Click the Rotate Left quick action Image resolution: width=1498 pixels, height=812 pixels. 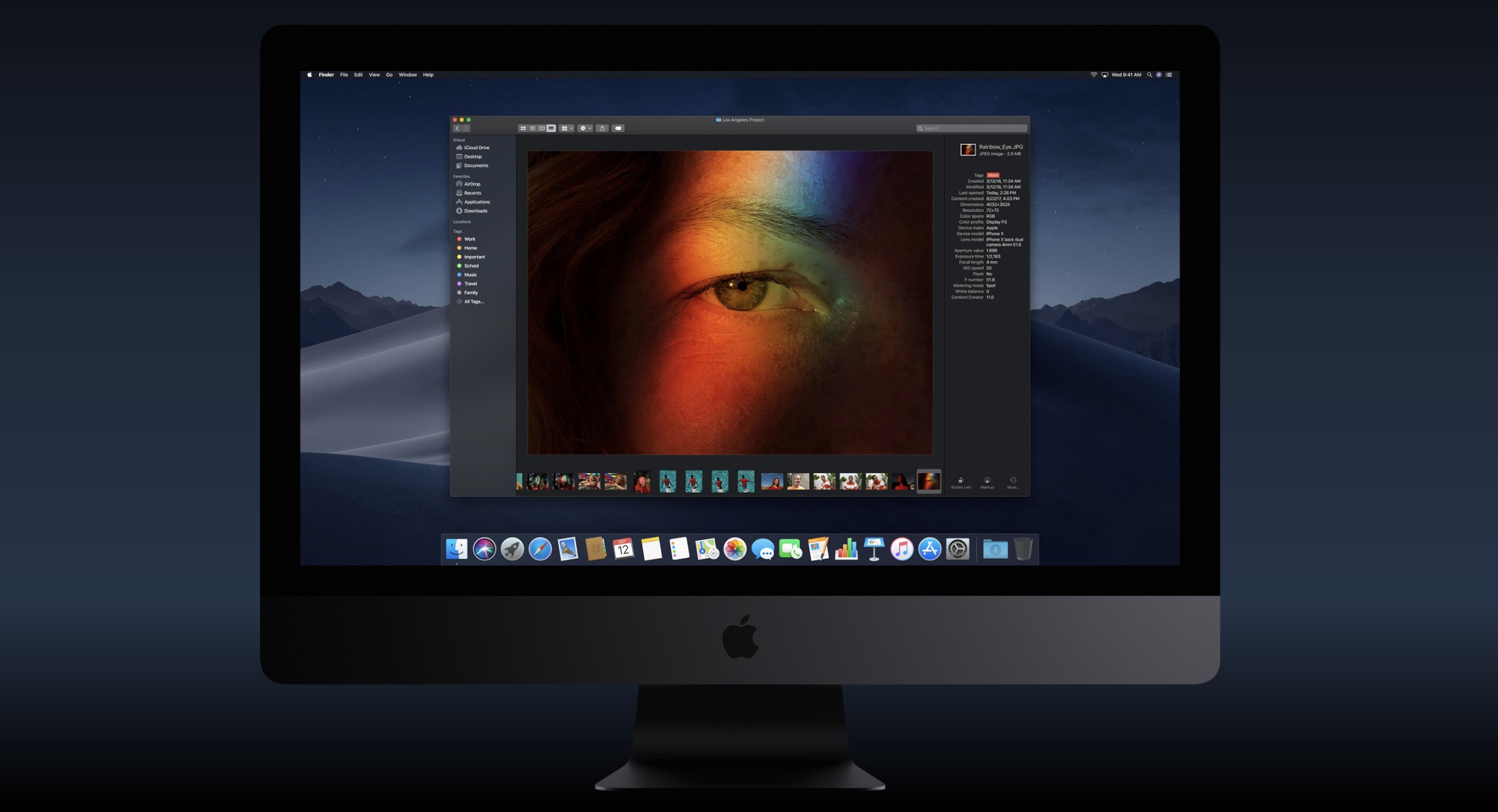[x=961, y=482]
